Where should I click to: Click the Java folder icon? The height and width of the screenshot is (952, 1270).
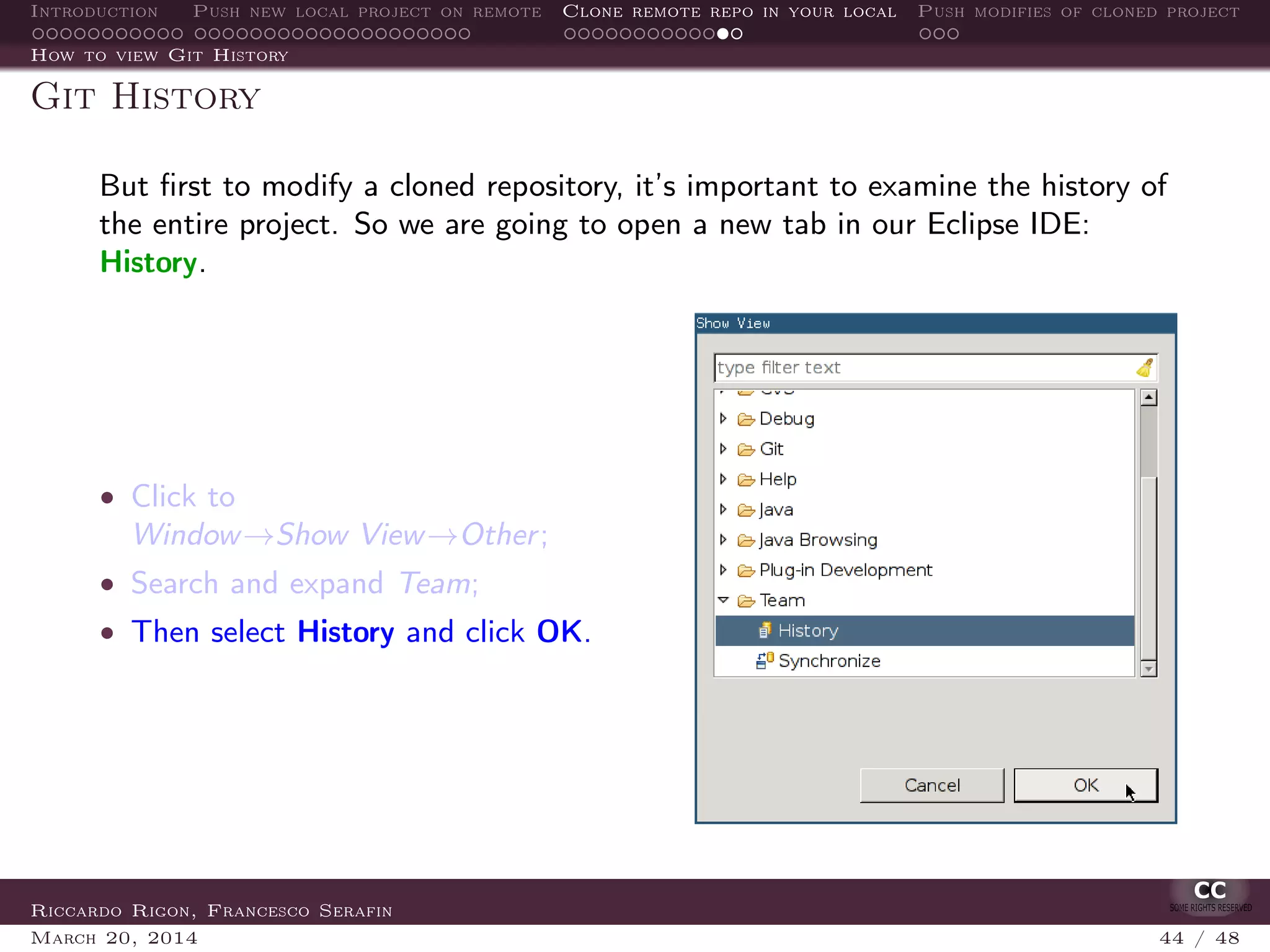[x=746, y=511]
